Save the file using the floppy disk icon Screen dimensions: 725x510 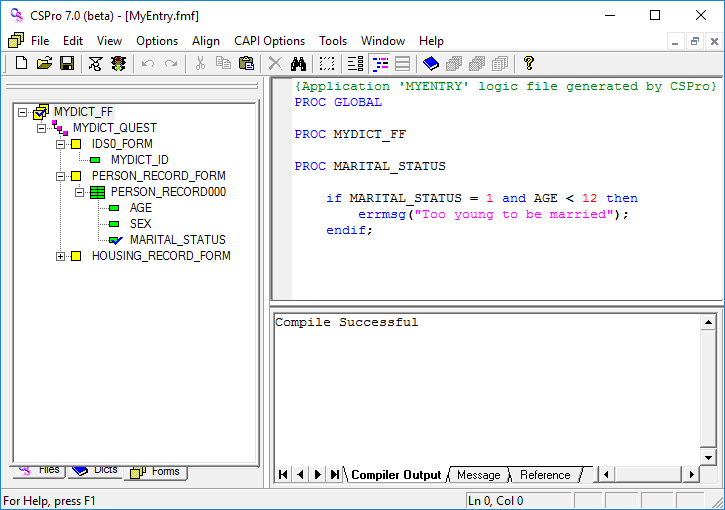(x=66, y=63)
